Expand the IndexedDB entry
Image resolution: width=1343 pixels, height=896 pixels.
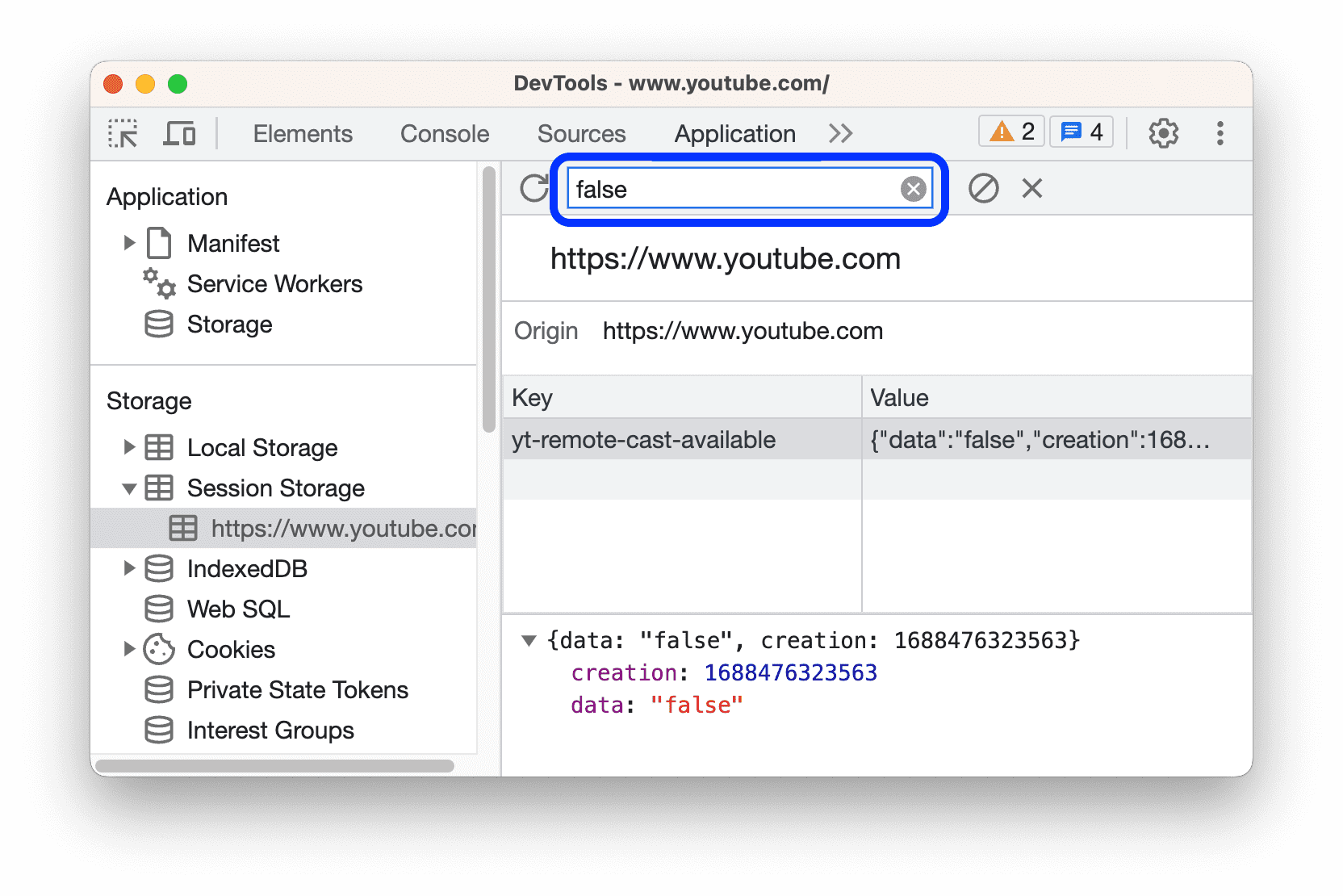tap(130, 568)
